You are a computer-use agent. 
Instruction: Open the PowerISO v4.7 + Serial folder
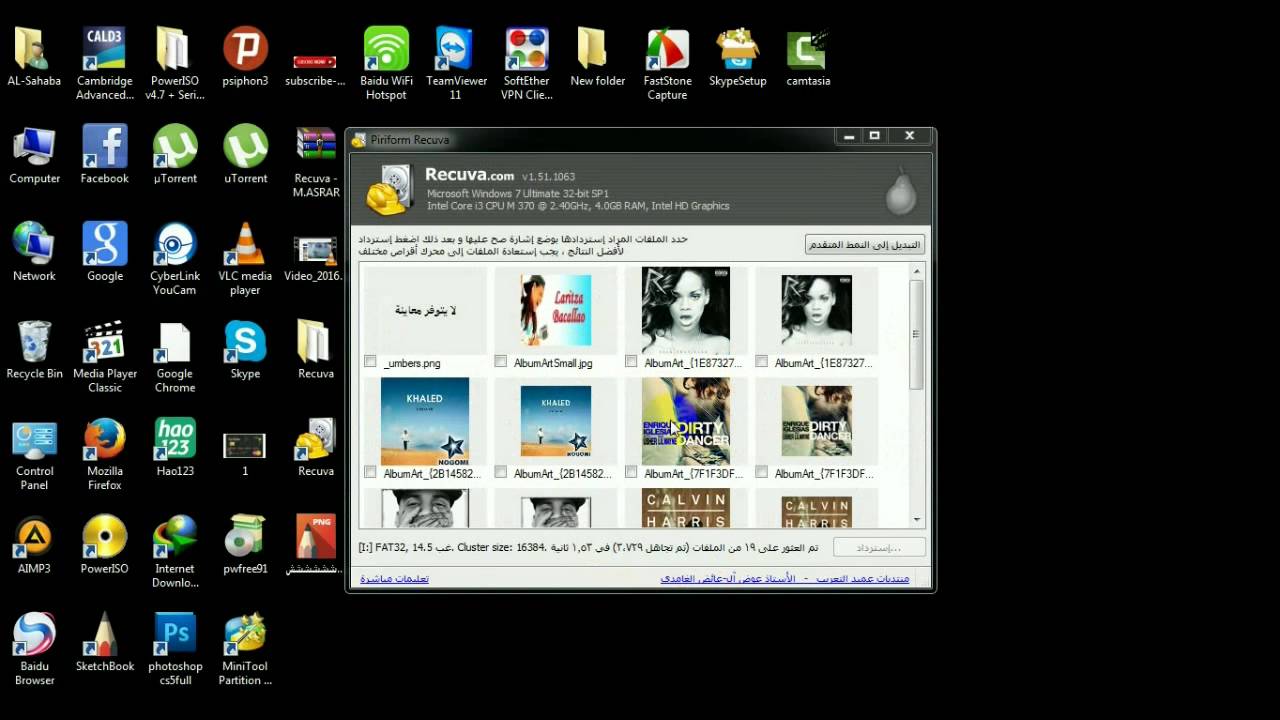(174, 64)
